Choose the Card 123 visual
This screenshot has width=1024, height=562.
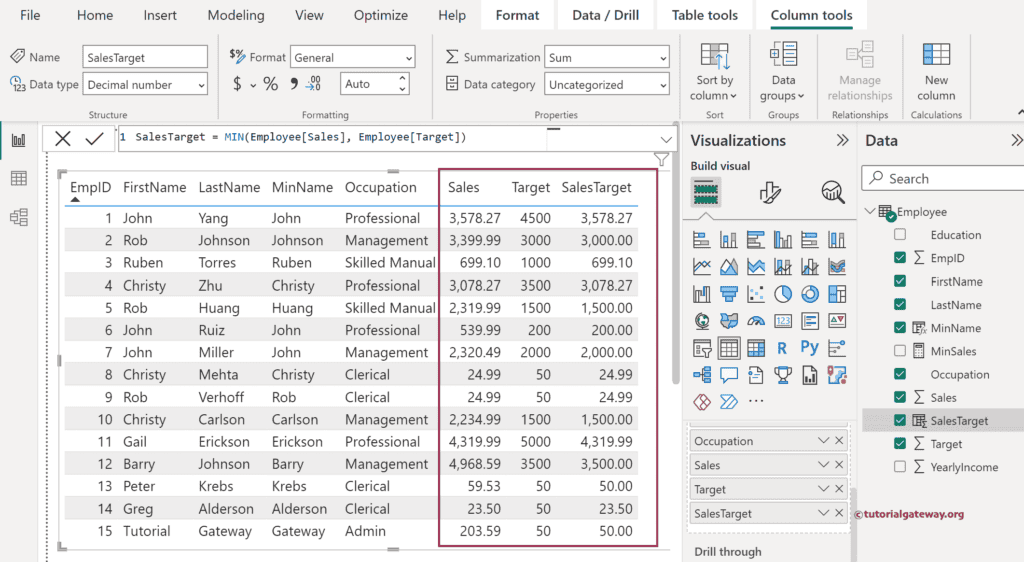pyautogui.click(x=782, y=320)
